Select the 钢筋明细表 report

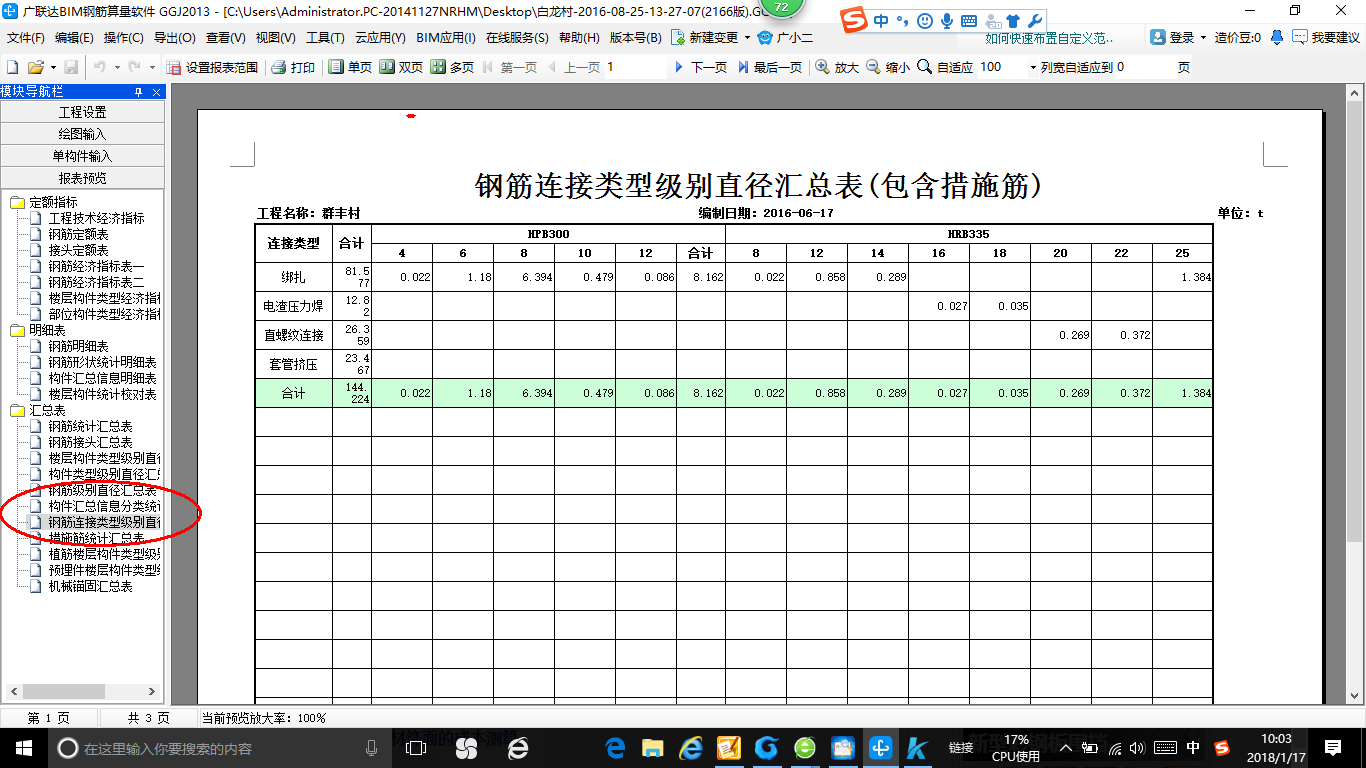tap(78, 347)
